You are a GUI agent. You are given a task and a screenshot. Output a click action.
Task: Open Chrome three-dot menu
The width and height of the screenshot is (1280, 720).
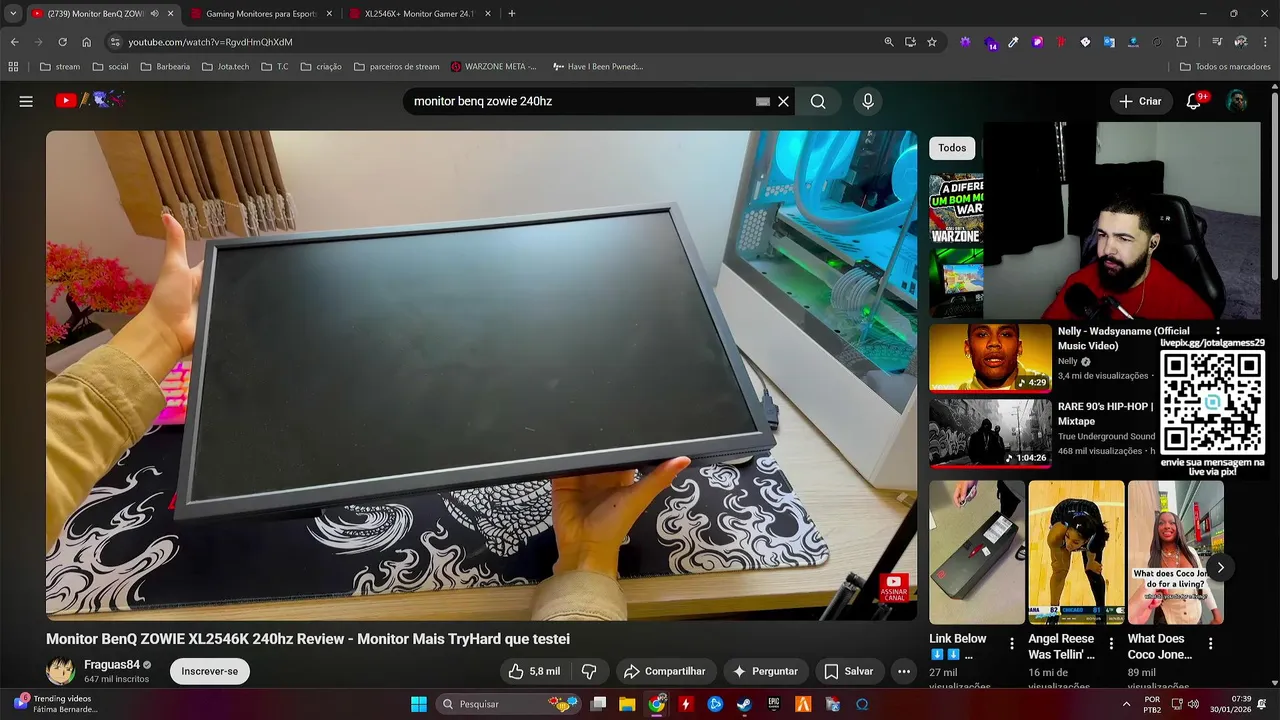coord(1265,42)
